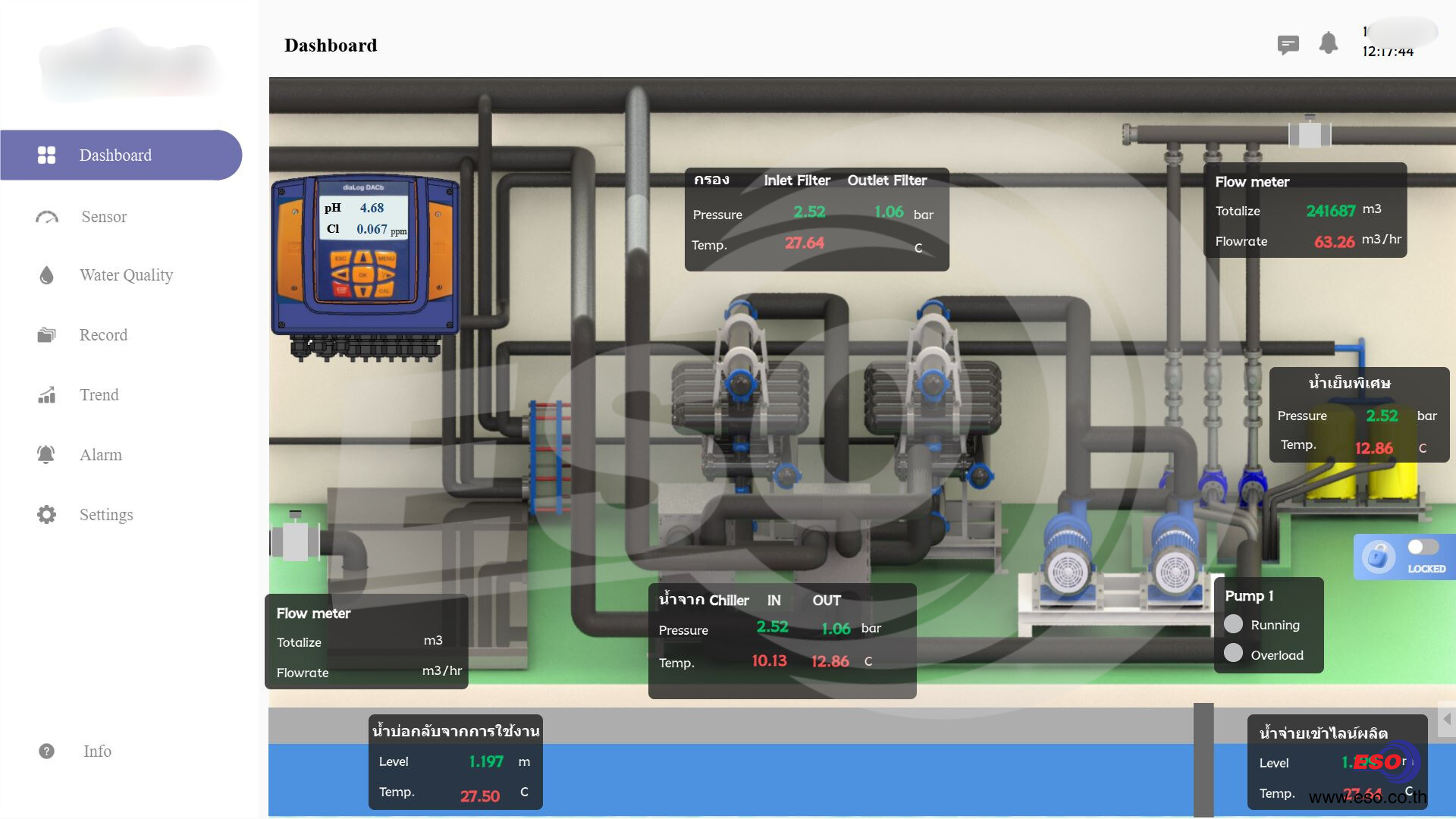Toggle the LOCKED switch

click(1422, 548)
